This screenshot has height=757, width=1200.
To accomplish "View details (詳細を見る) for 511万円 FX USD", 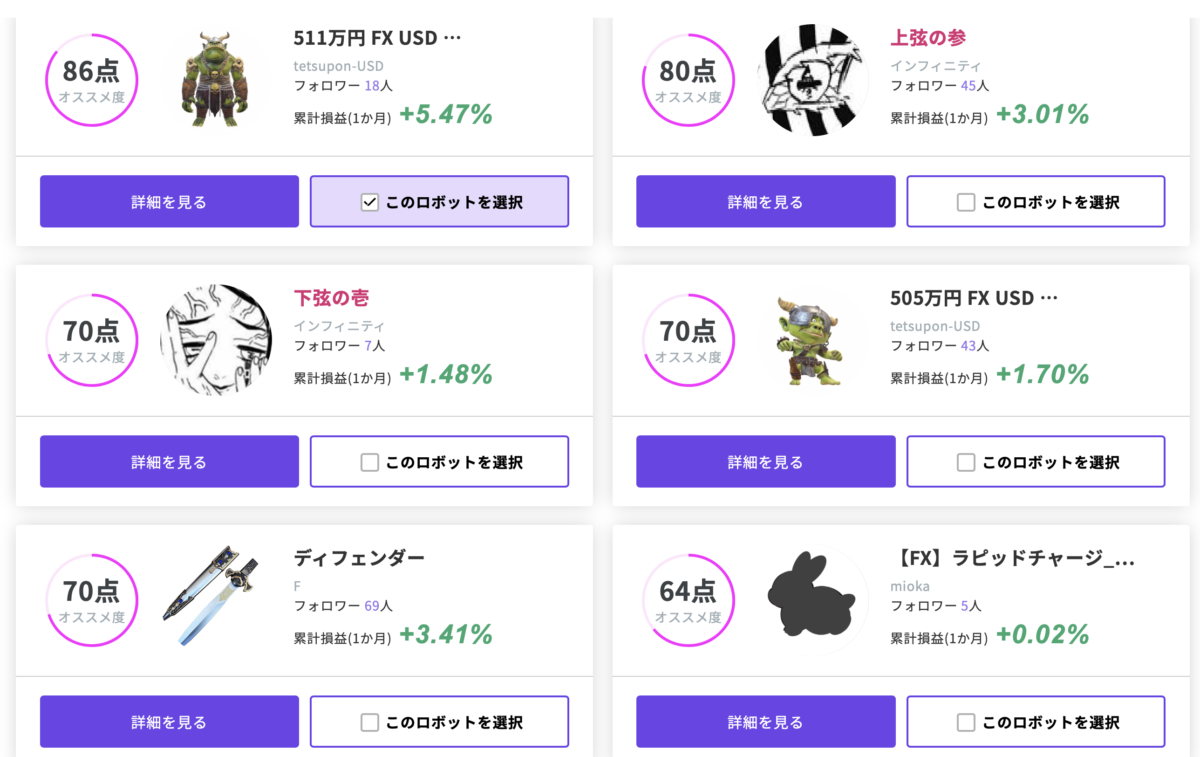I will 169,202.
